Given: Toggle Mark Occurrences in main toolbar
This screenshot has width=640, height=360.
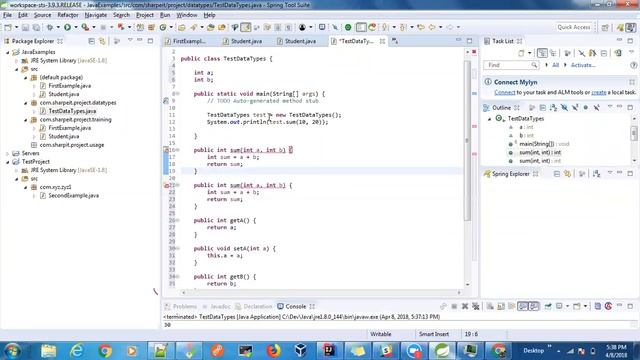Looking at the screenshot, I should pyautogui.click(x=246, y=27).
